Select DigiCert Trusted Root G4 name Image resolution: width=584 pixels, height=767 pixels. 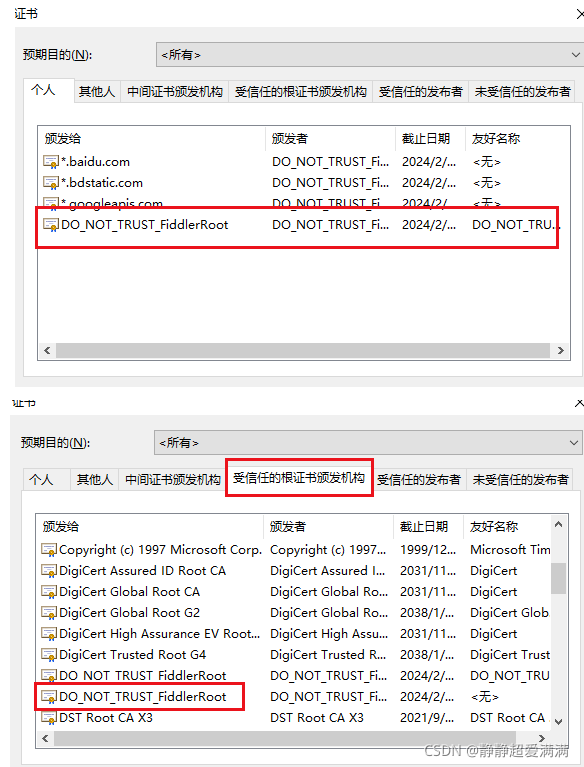pyautogui.click(x=132, y=655)
